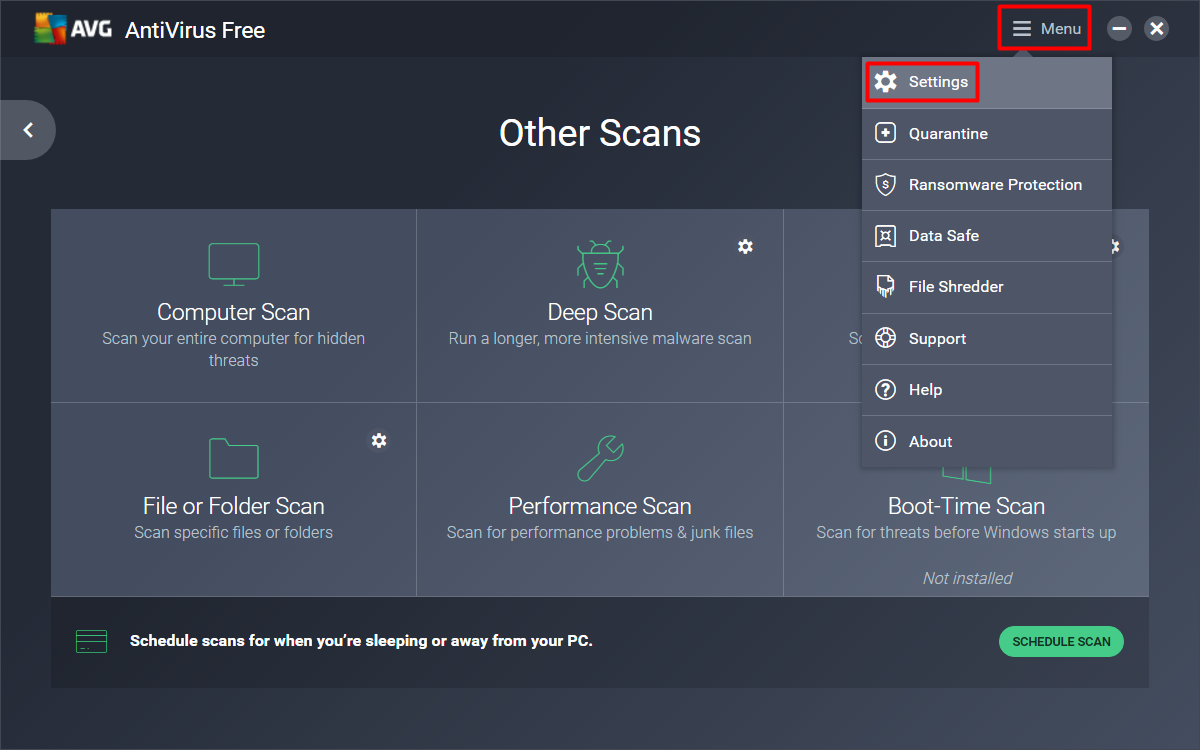The height and width of the screenshot is (750, 1200).
Task: Minimize the AVG AntiVirus window
Action: coord(1120,29)
